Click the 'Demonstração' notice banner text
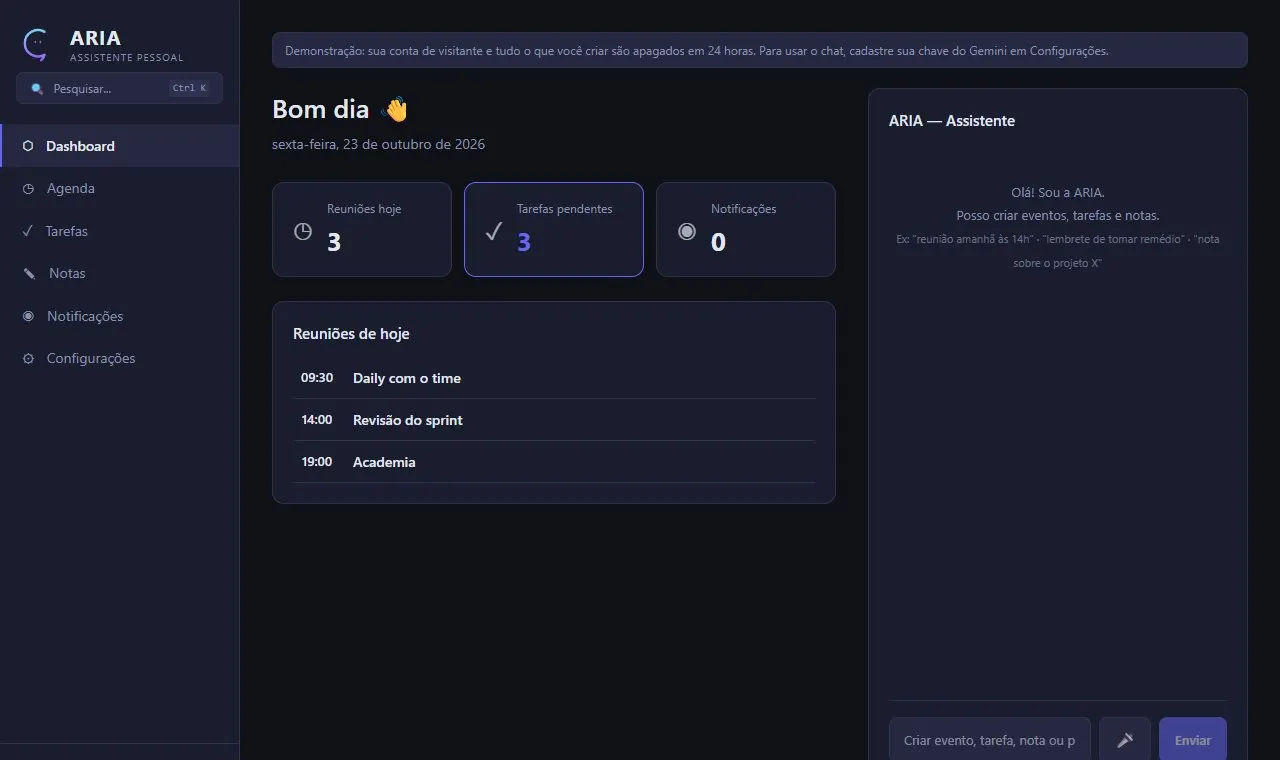Image resolution: width=1280 pixels, height=760 pixels. [x=697, y=51]
